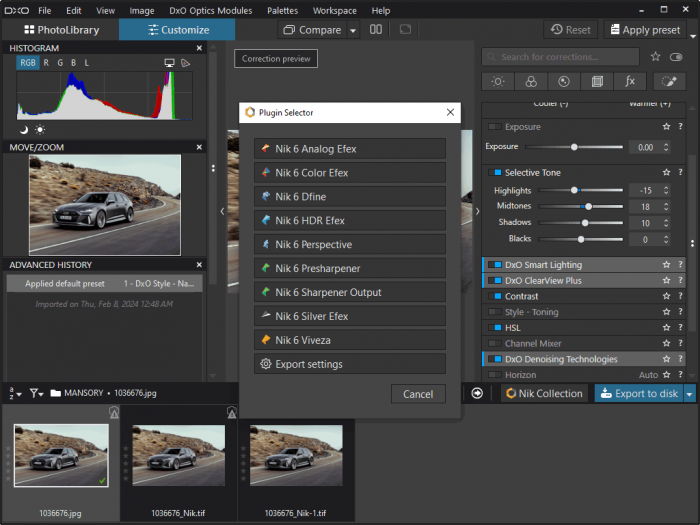Screen dimensions: 700x525
Task: Open the DxO Optics Modules menu
Action: (x=211, y=10)
